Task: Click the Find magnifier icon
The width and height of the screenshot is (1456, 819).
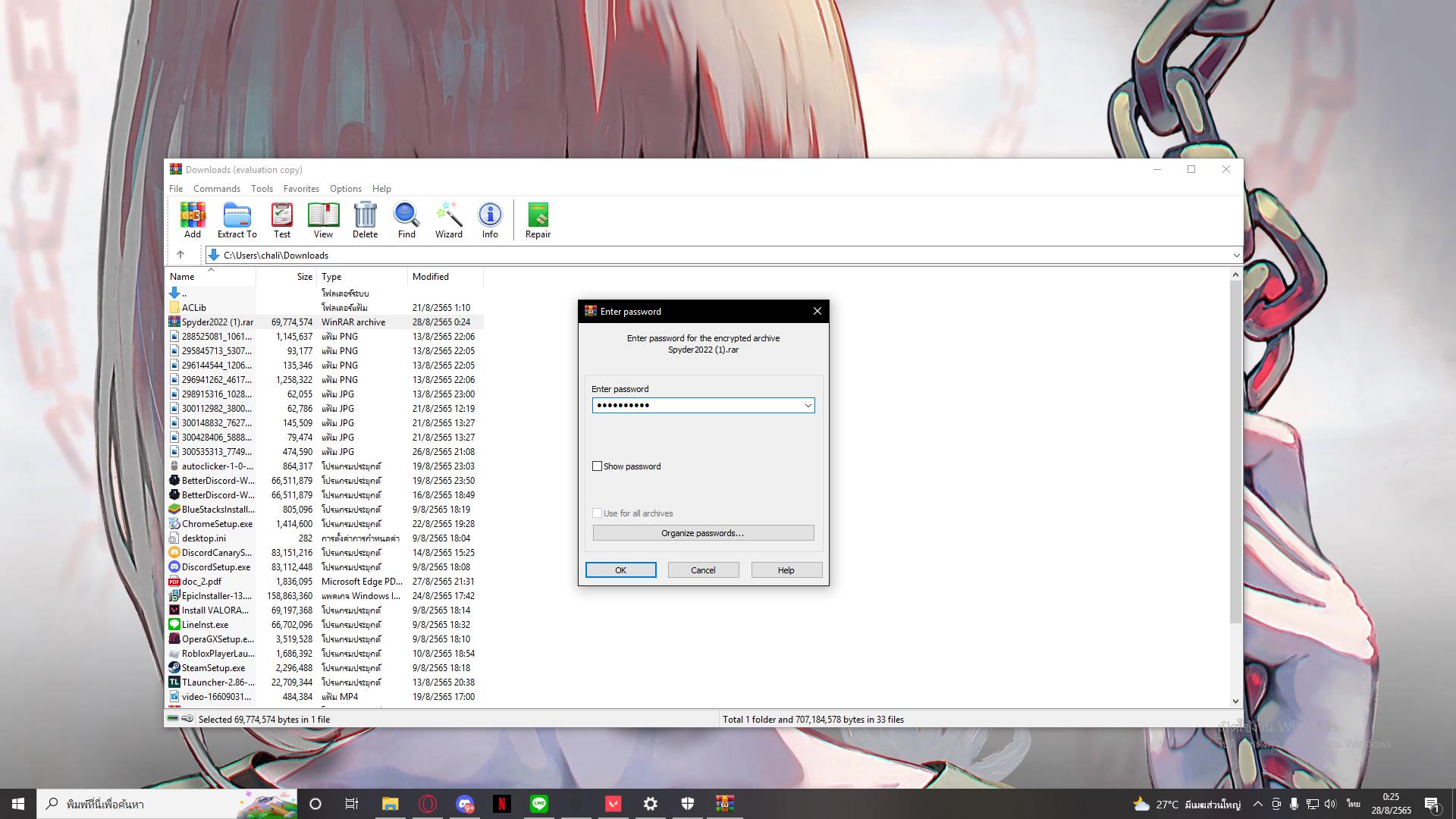Action: click(406, 216)
